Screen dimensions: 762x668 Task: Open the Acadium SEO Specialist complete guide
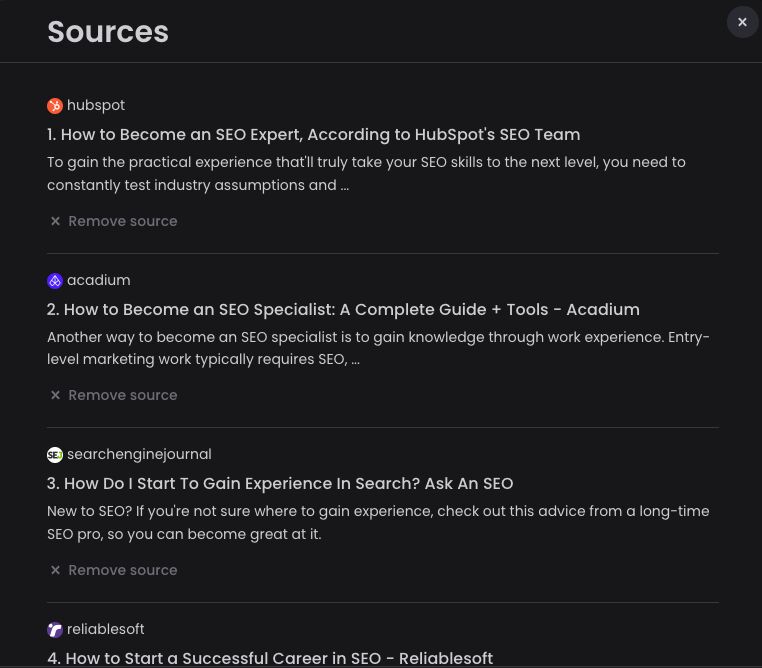(x=343, y=310)
